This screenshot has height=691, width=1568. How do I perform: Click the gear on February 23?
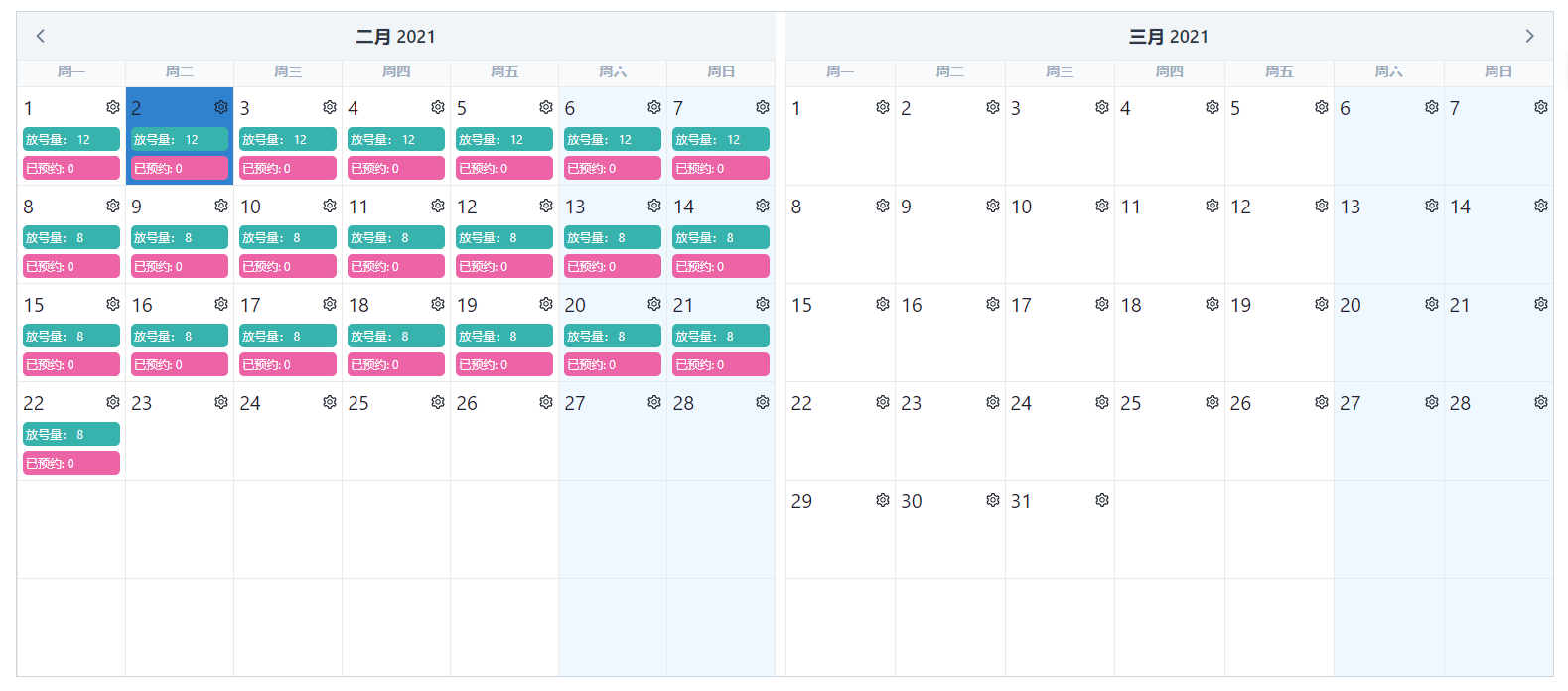click(221, 402)
